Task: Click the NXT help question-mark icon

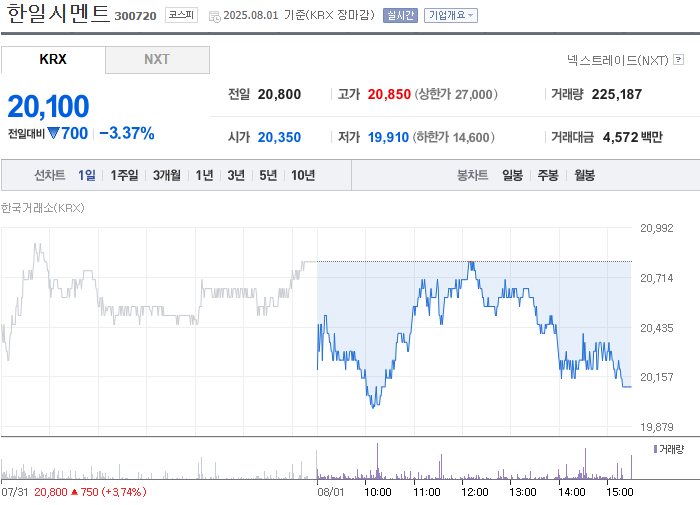Action: click(679, 59)
